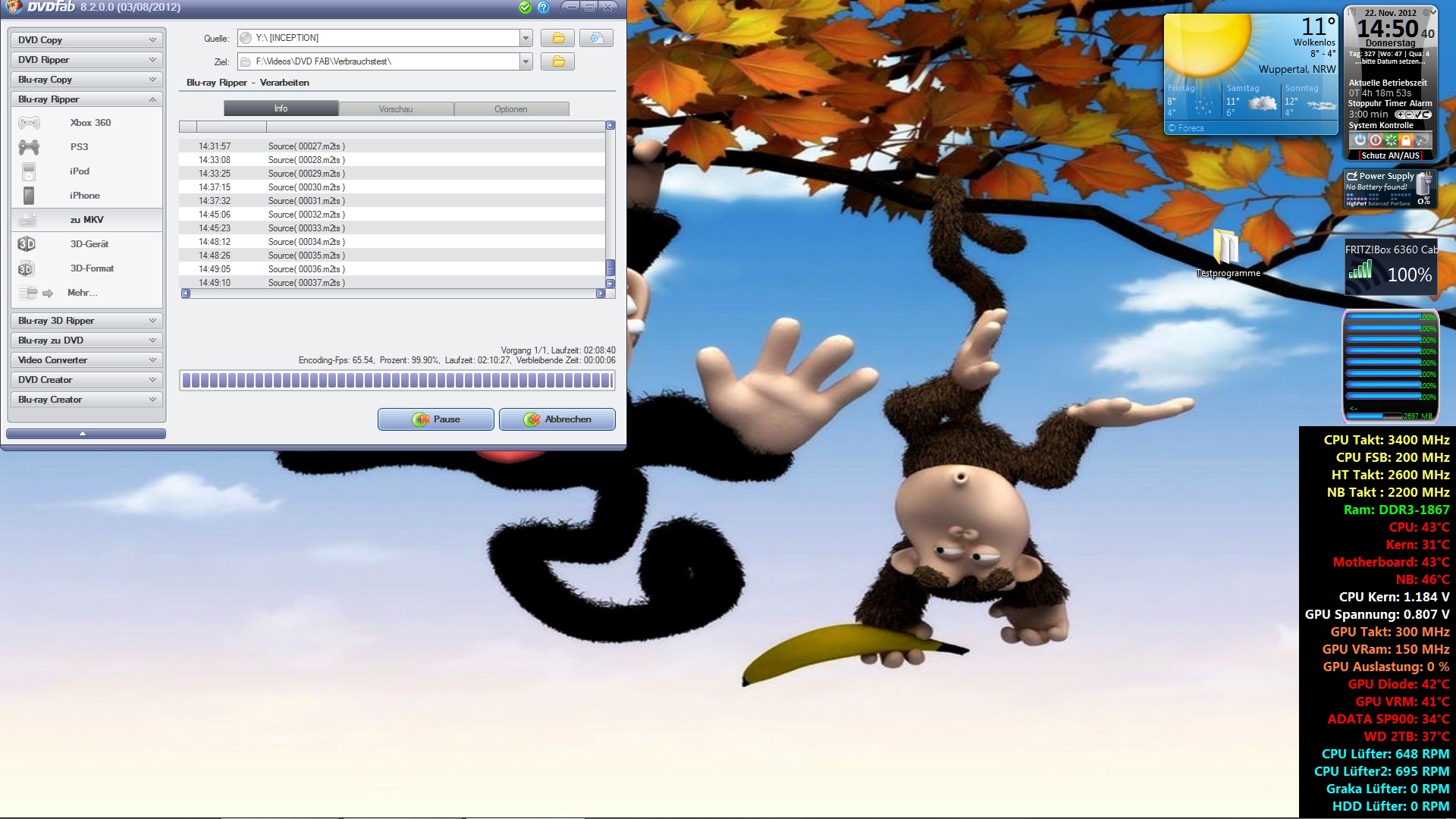Click the shutdown icon in System Kontrolle
The image size is (1456, 819).
tap(1360, 140)
